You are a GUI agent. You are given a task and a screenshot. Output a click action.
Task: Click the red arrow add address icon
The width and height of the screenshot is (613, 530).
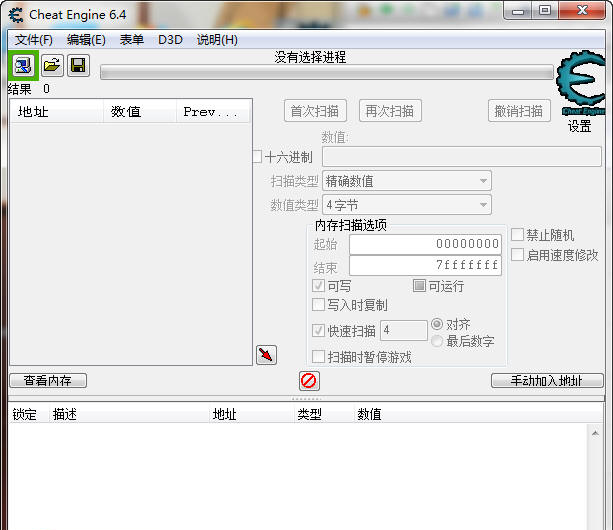266,355
